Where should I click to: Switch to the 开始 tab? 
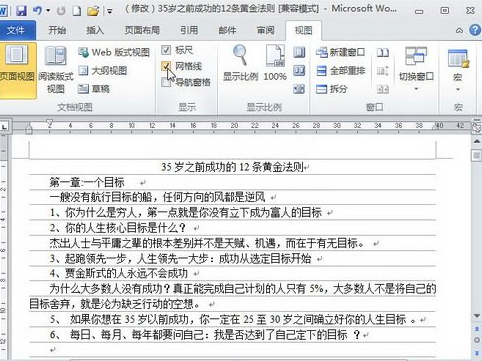click(x=57, y=30)
